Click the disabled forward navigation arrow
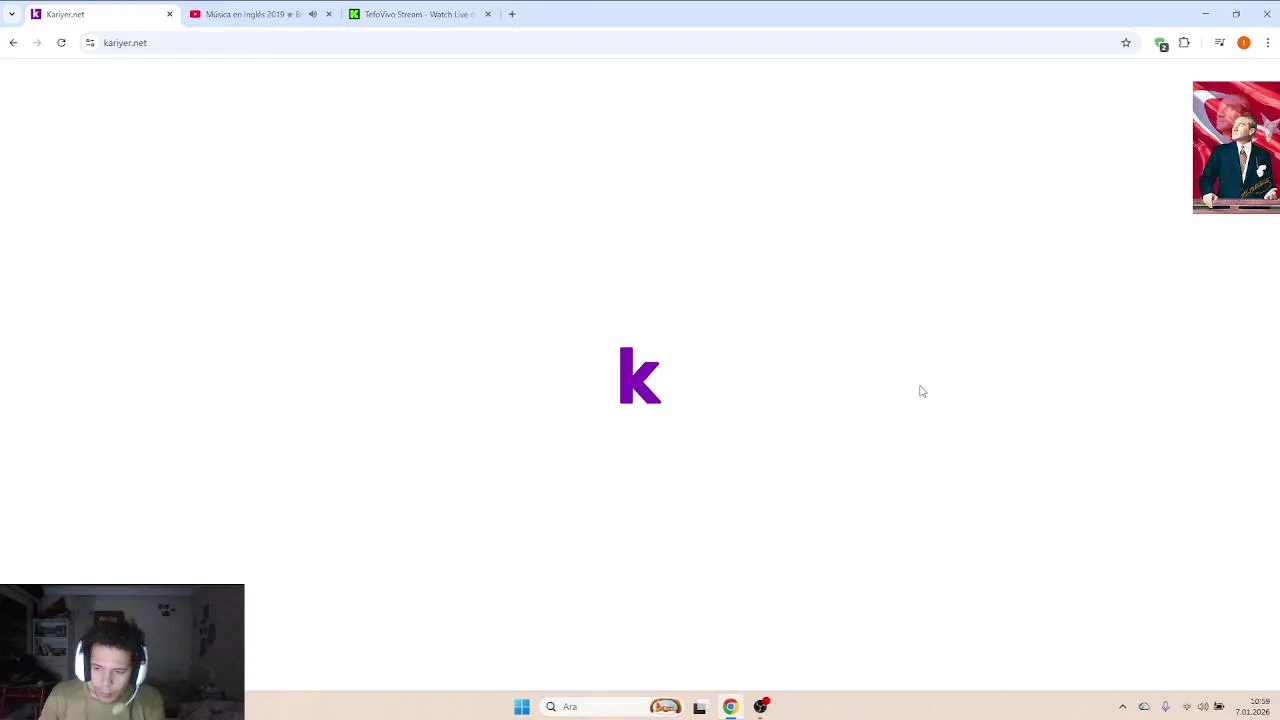Screen dimensions: 1280x720 [x=37, y=43]
